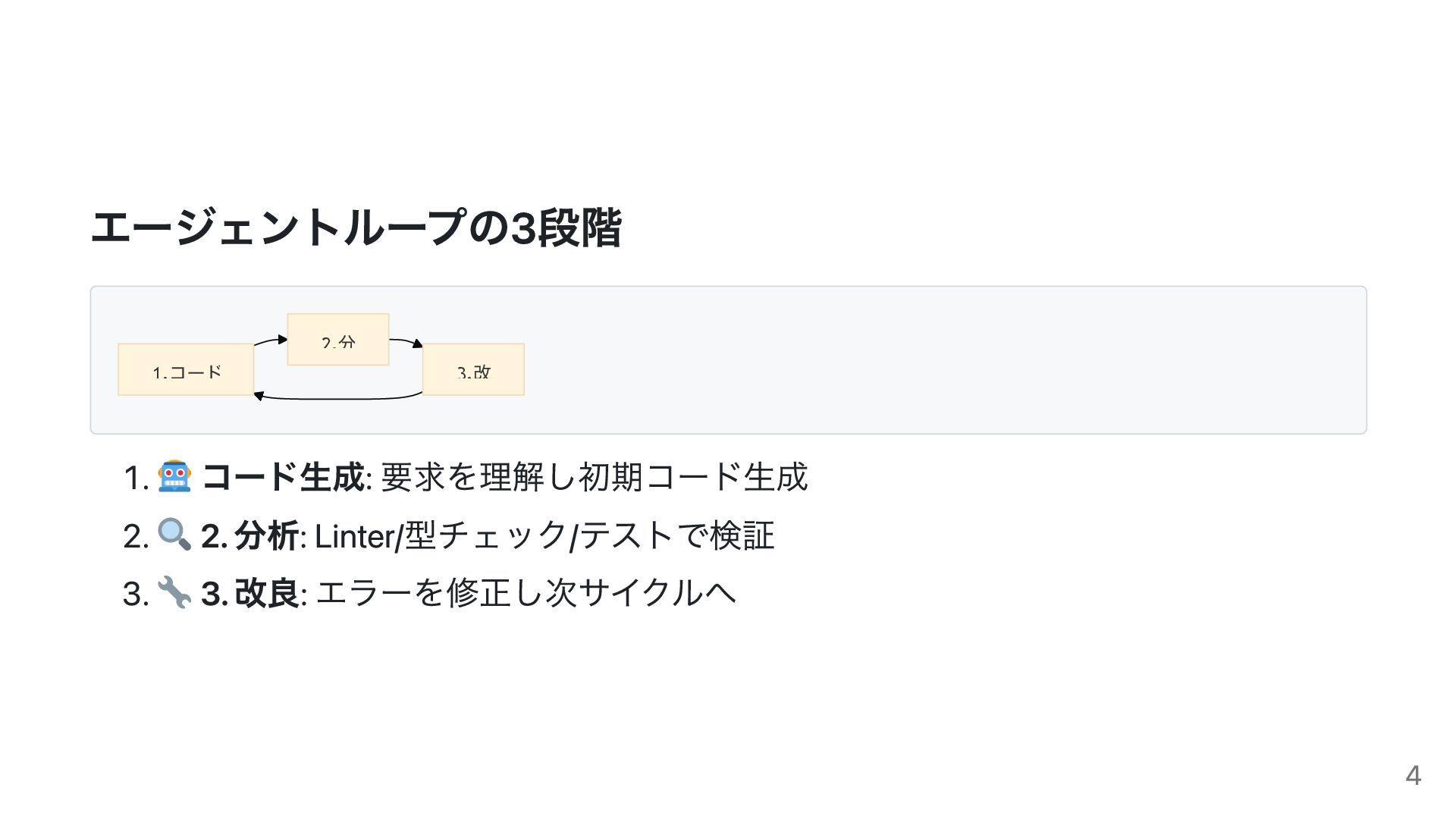Click the text エラーを修正し次サイクルへ
1456x819 pixels.
pyautogui.click(x=526, y=593)
